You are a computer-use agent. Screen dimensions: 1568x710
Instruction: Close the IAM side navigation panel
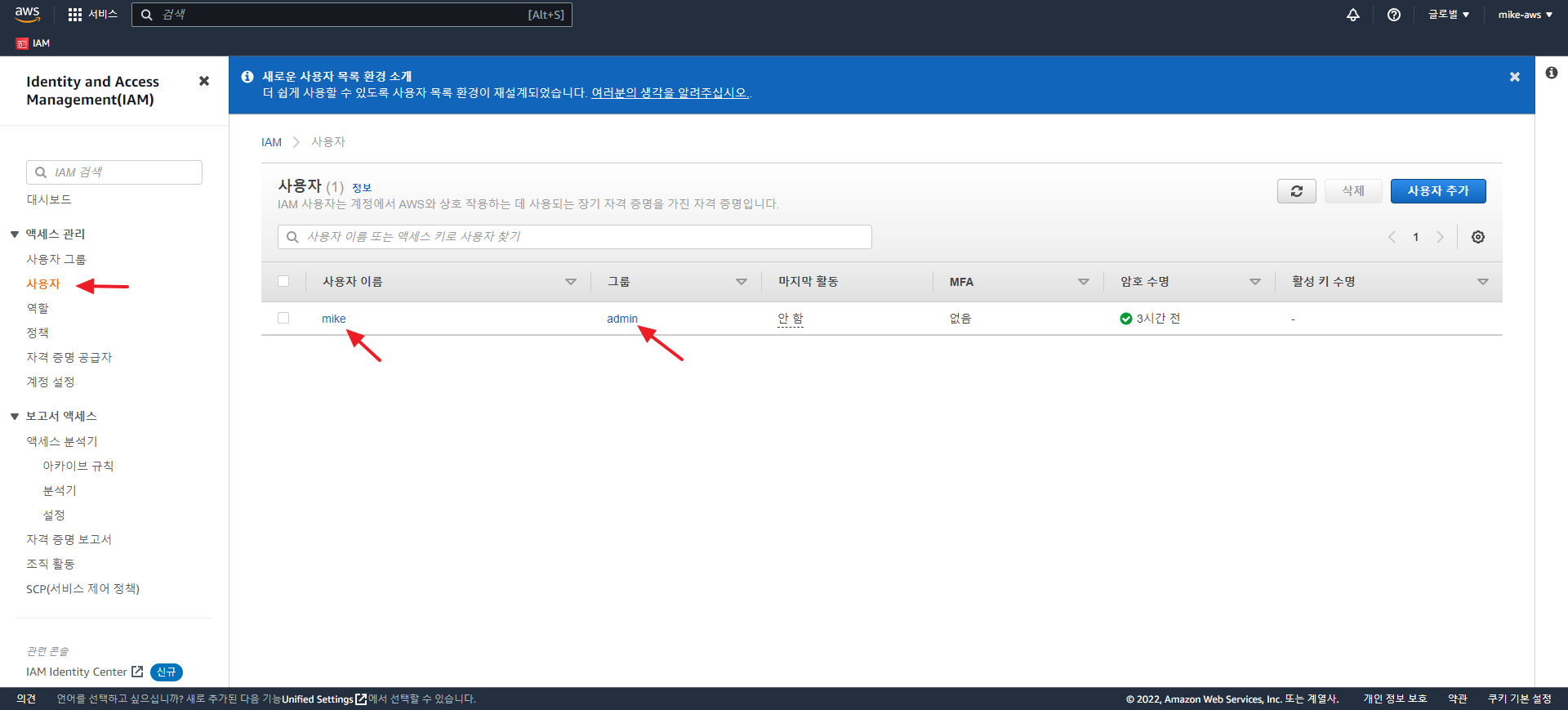click(204, 81)
